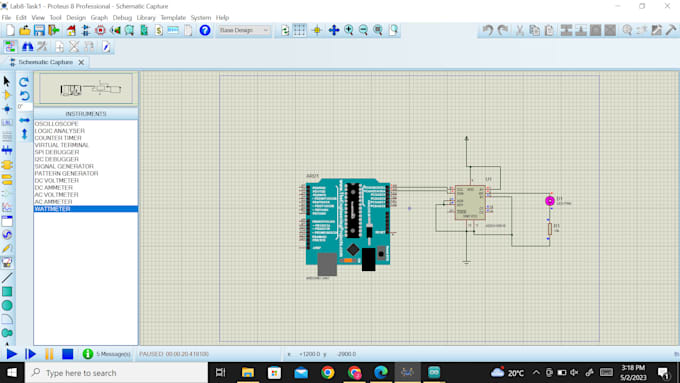Rotate clockwise with the curved arrow icon
Screen dimensions: 680x383
click(24, 82)
